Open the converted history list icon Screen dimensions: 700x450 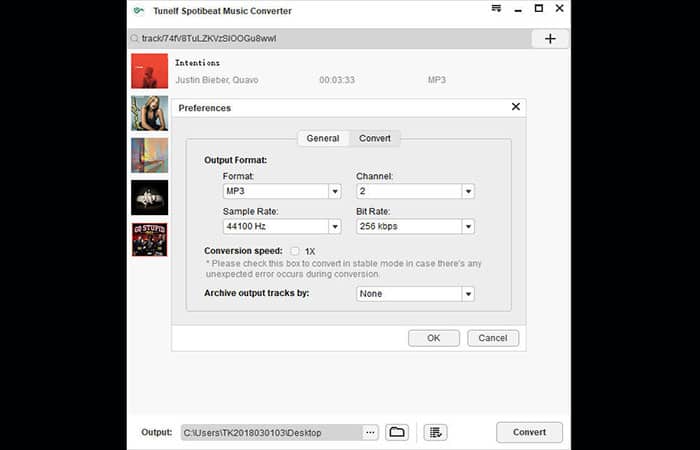point(435,432)
